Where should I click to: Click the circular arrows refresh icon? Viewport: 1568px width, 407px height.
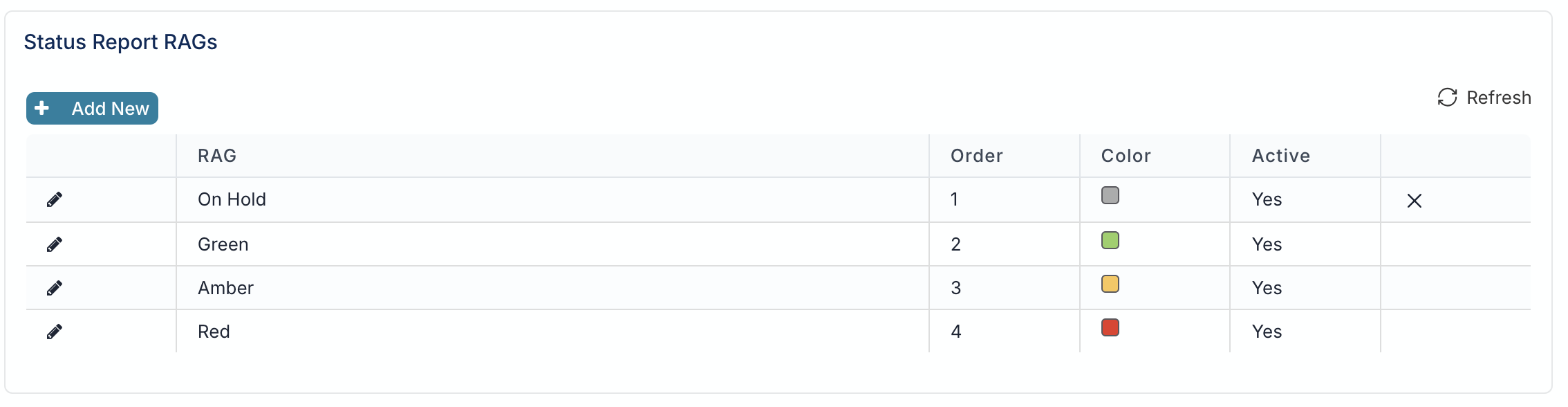coord(1448,98)
